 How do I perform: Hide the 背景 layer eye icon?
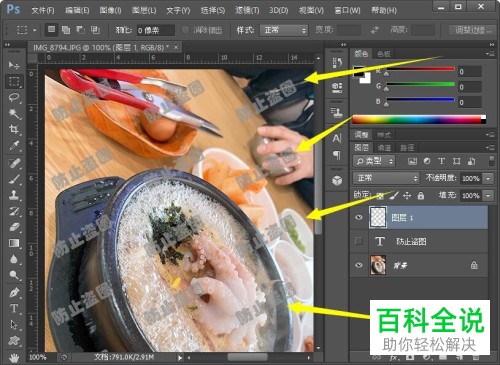359,265
